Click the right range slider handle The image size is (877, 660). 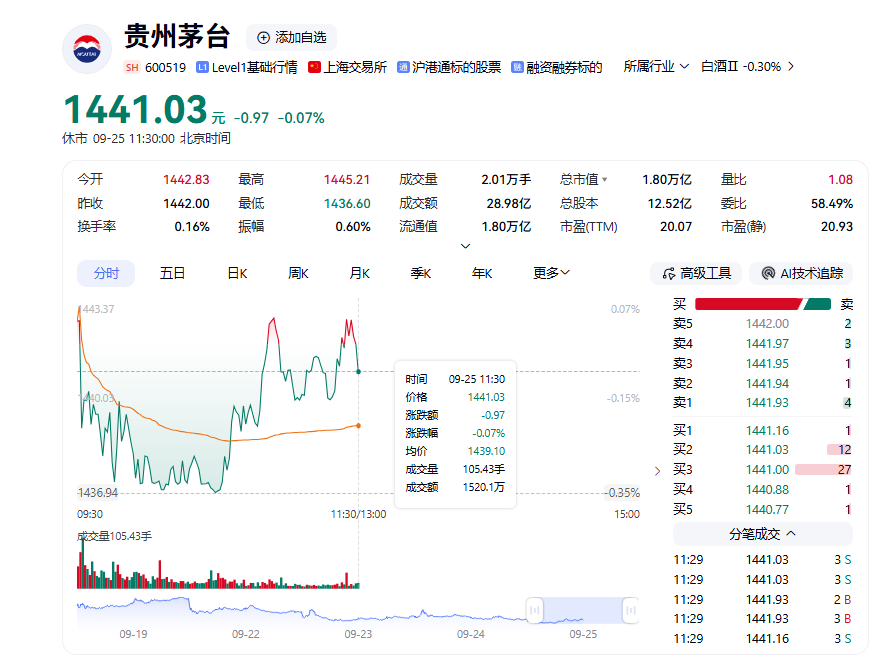click(631, 610)
